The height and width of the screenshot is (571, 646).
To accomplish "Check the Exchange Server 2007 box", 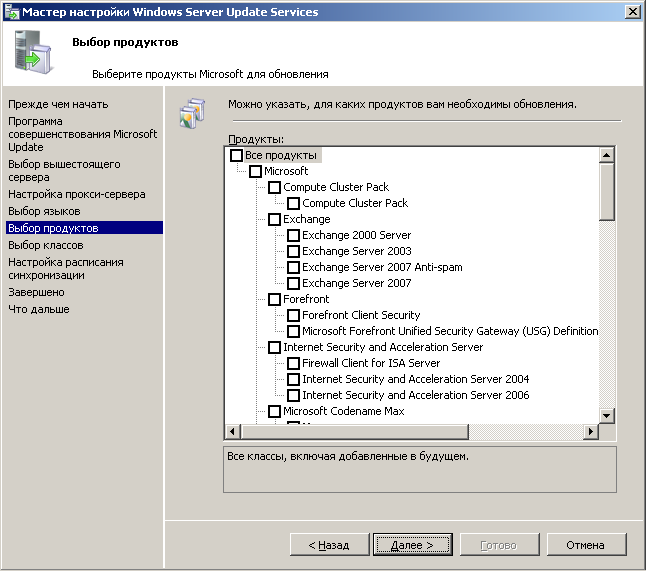I will point(293,283).
